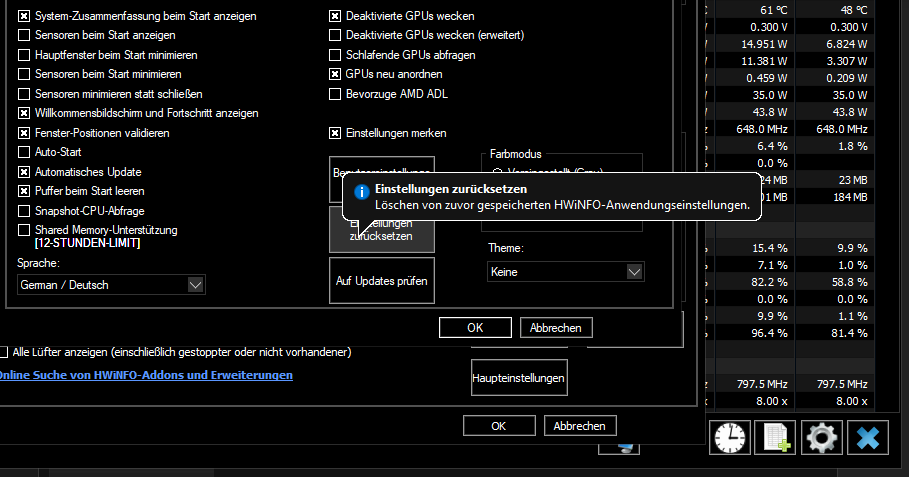Enable Sensoren beim Start minimieren

pyautogui.click(x=24, y=74)
